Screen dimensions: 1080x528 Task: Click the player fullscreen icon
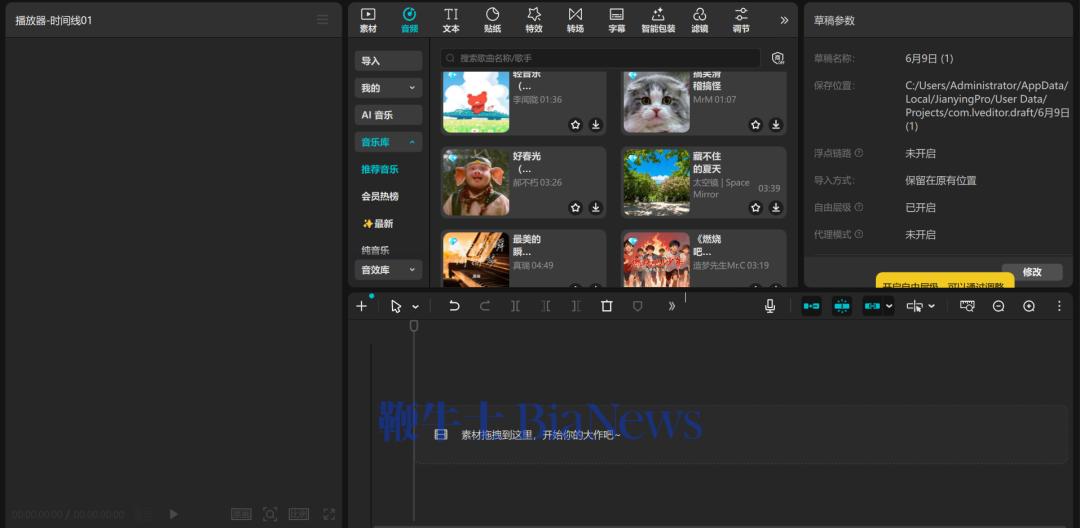(x=329, y=514)
